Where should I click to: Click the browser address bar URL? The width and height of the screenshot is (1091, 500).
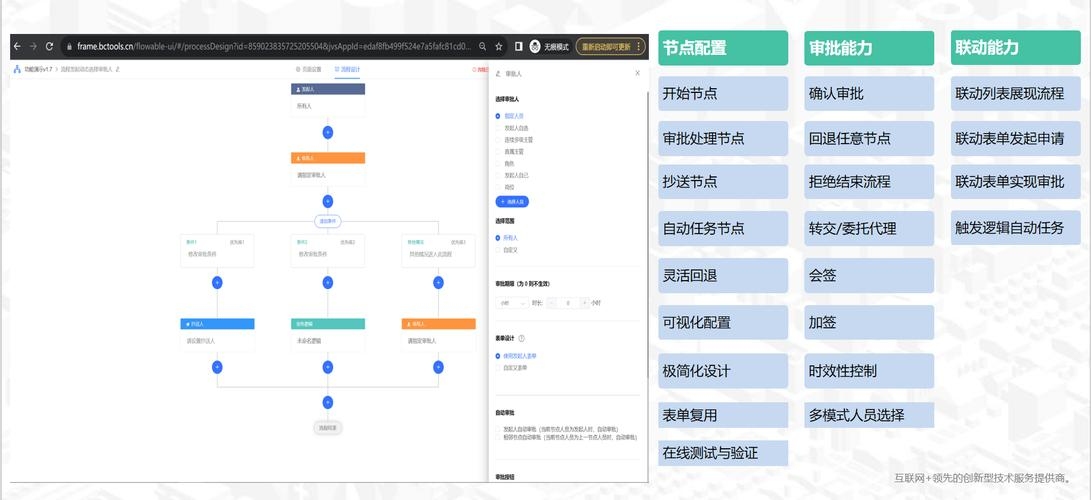click(x=275, y=47)
